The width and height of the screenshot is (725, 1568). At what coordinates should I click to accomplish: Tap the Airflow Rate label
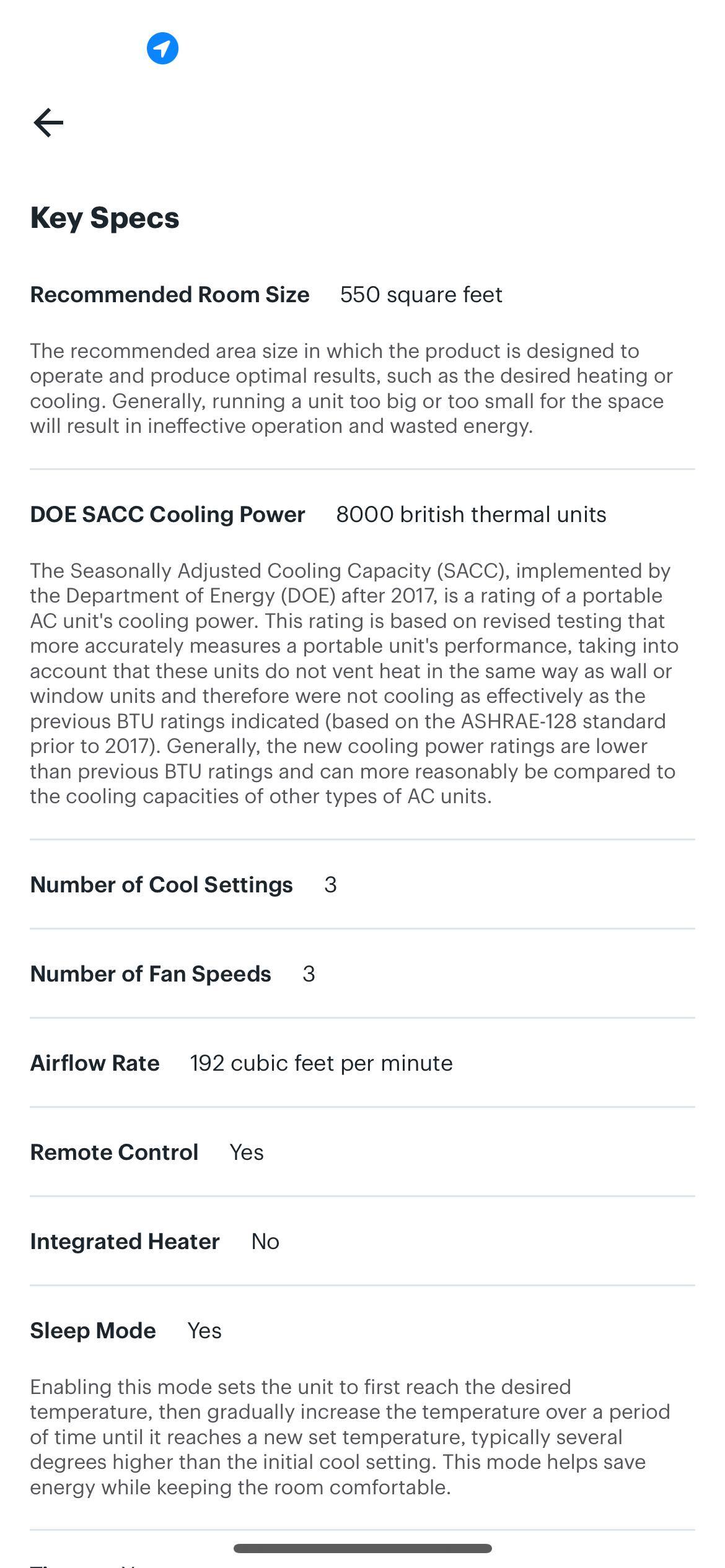[x=95, y=1063]
